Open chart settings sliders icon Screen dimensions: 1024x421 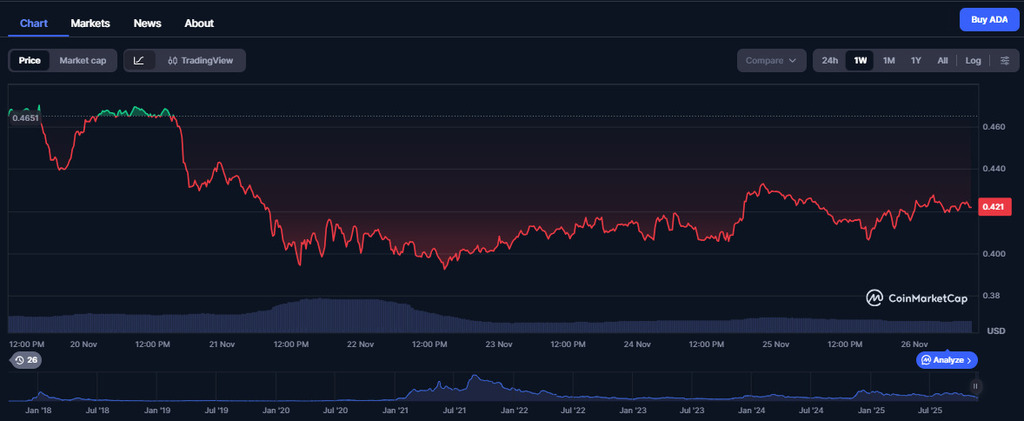pyautogui.click(x=1004, y=61)
